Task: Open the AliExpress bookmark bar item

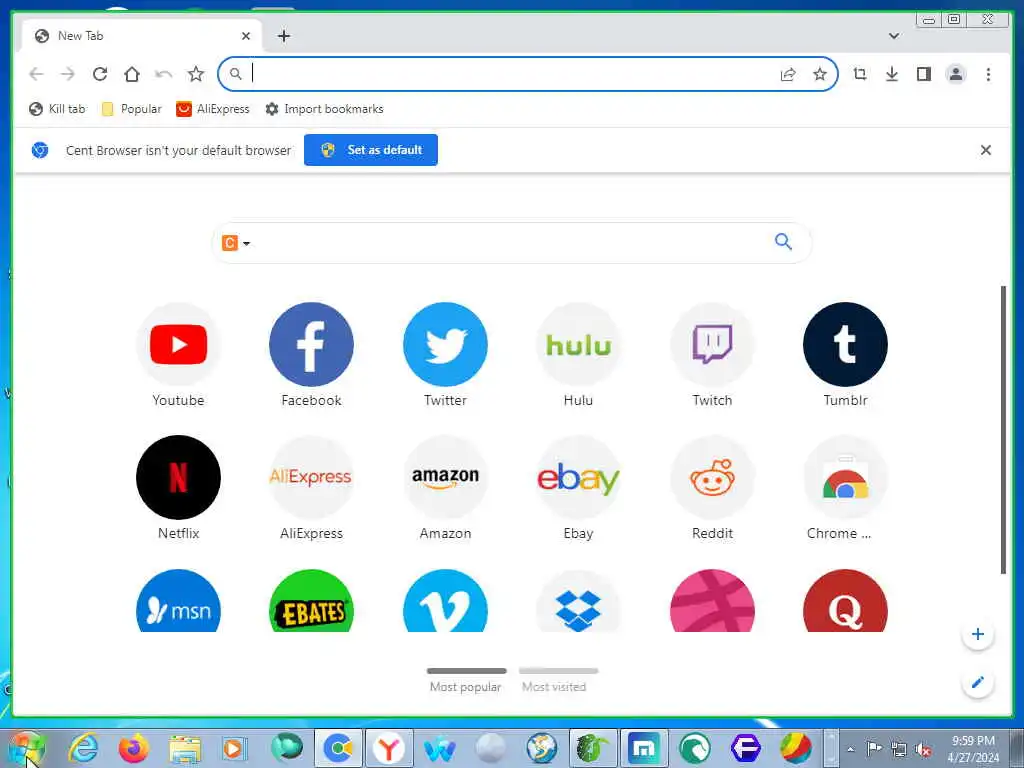Action: tap(213, 109)
